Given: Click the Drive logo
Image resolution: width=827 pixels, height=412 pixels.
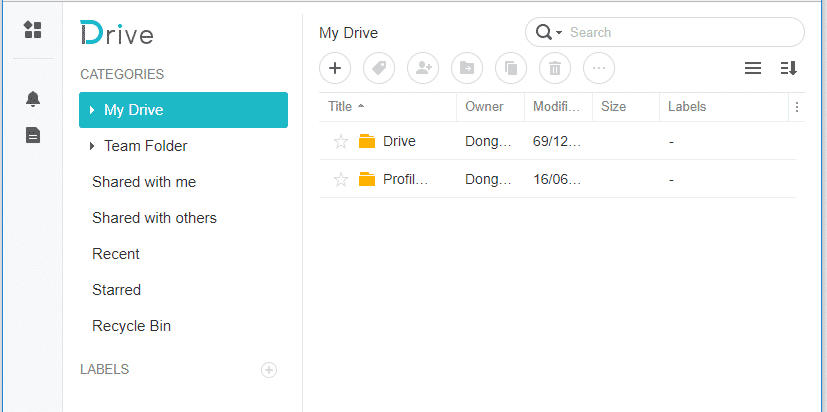Looking at the screenshot, I should click(117, 33).
